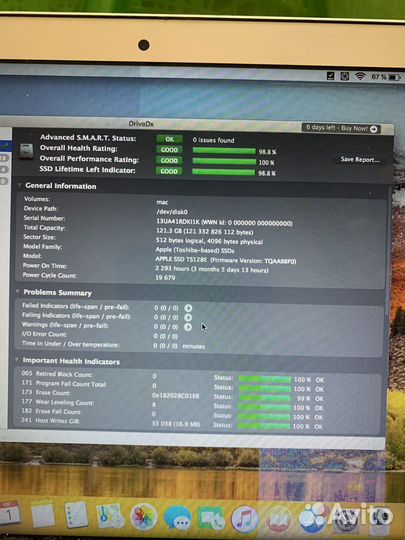
Task: Click the DriveDx drive icon in the header
Action: tap(26, 151)
